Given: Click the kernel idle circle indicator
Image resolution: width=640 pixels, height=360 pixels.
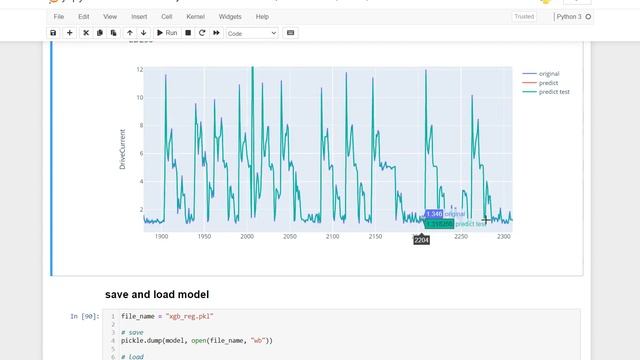Looking at the screenshot, I should click(588, 17).
